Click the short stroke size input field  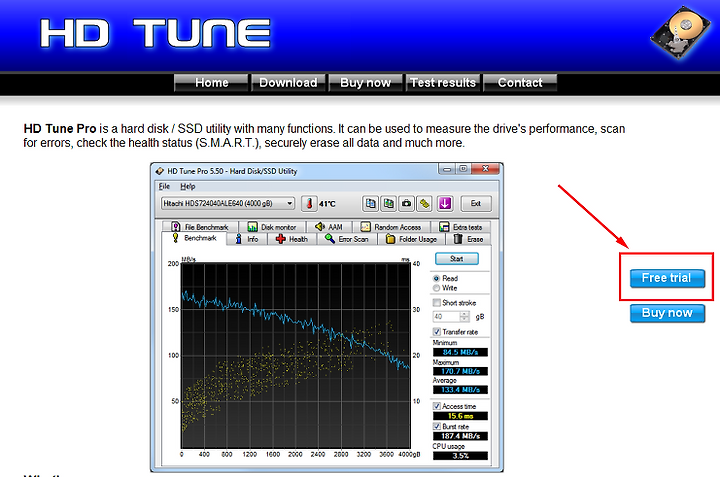pos(446,317)
